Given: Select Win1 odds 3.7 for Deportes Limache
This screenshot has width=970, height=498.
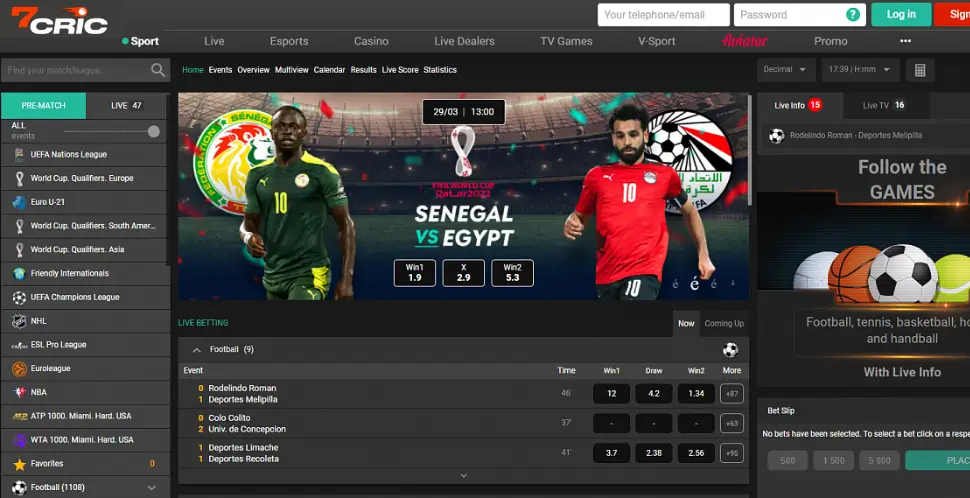Looking at the screenshot, I should (611, 453).
